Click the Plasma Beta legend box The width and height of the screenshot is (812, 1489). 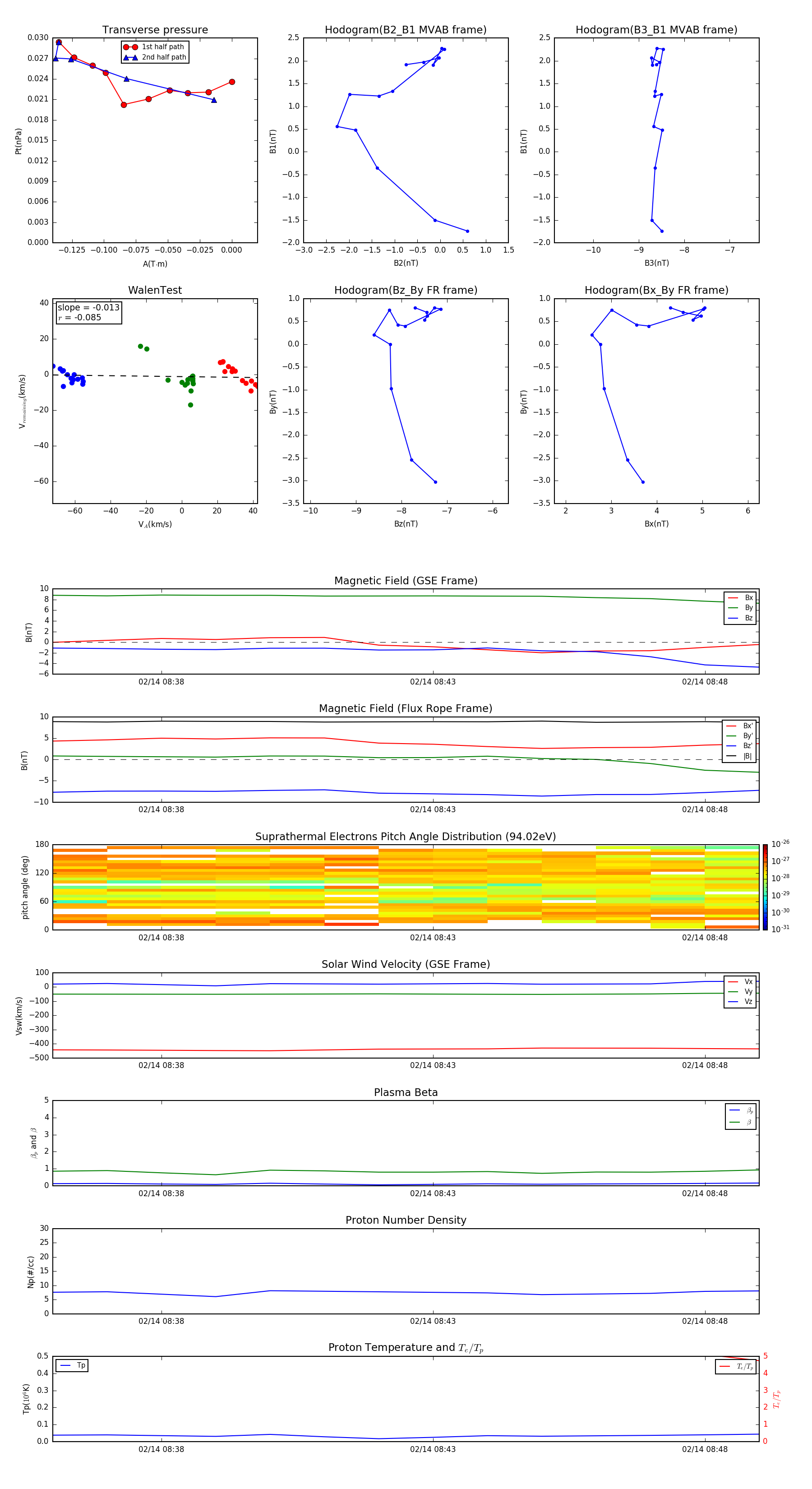[x=740, y=1116]
